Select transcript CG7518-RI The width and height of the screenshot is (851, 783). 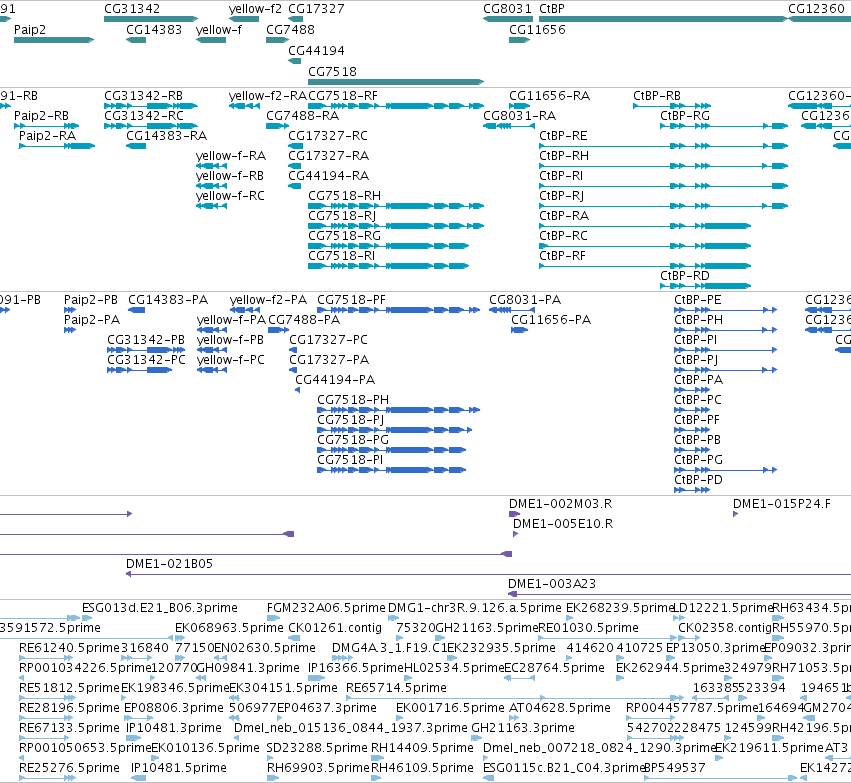tap(341, 256)
